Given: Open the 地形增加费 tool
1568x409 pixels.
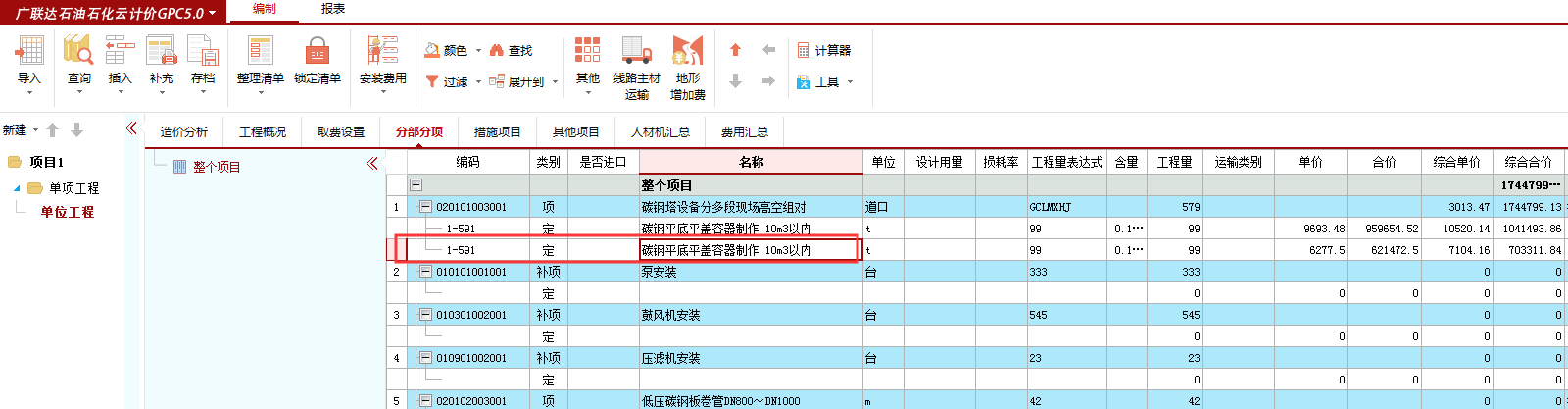Looking at the screenshot, I should coord(687,53).
